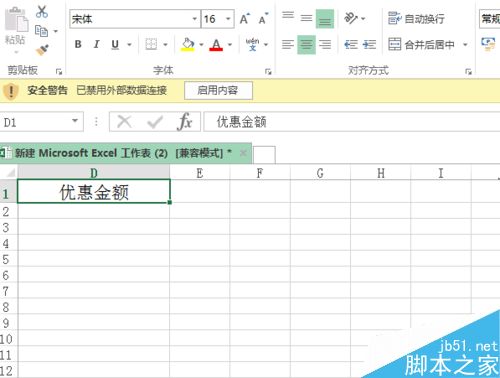Align text to the left

tap(288, 44)
